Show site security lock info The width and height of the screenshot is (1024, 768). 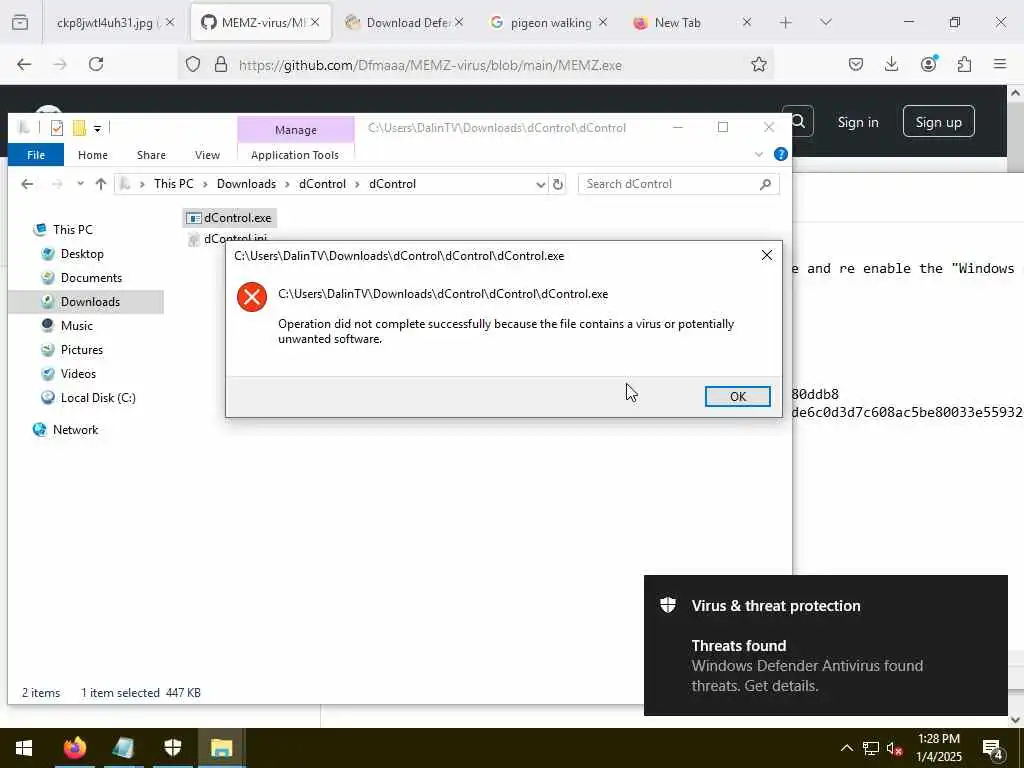[x=221, y=65]
